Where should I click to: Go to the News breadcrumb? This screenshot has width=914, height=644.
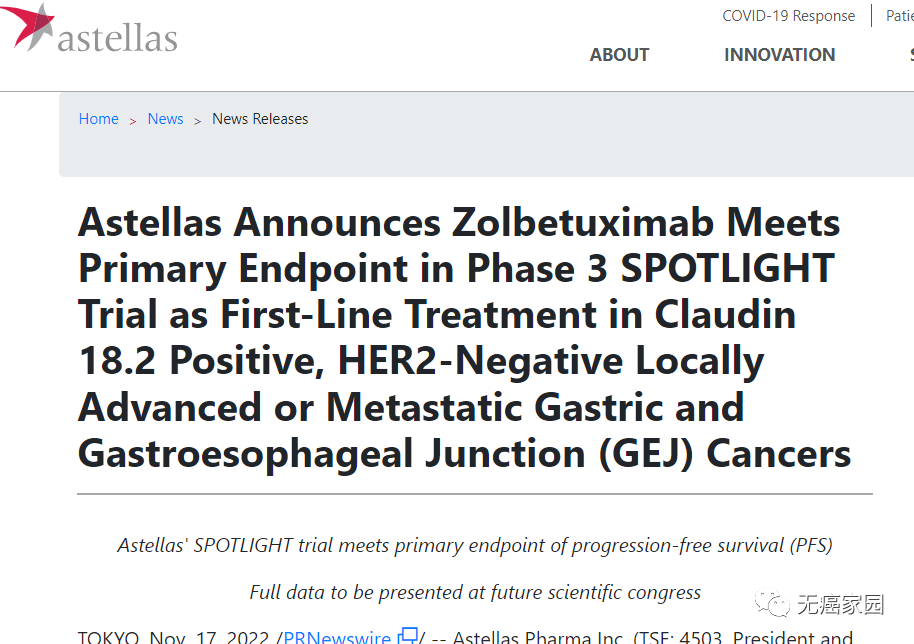[166, 119]
